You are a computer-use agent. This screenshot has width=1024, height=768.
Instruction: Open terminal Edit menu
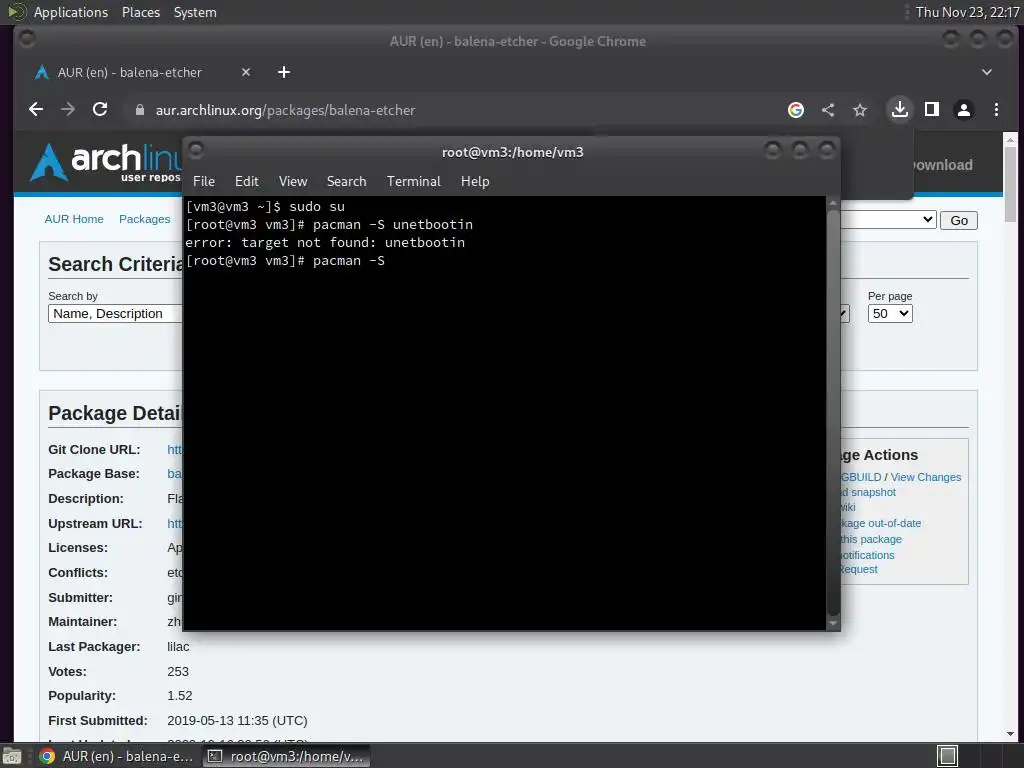coord(247,182)
